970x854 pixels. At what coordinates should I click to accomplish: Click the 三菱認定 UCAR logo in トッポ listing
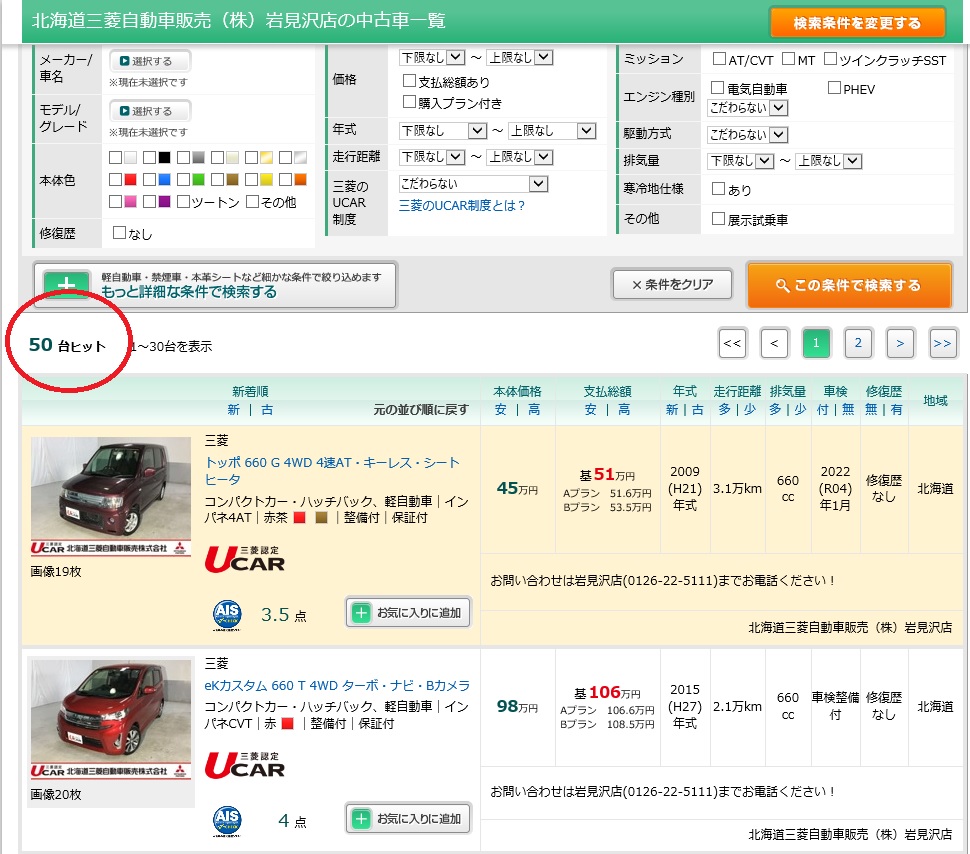[245, 559]
